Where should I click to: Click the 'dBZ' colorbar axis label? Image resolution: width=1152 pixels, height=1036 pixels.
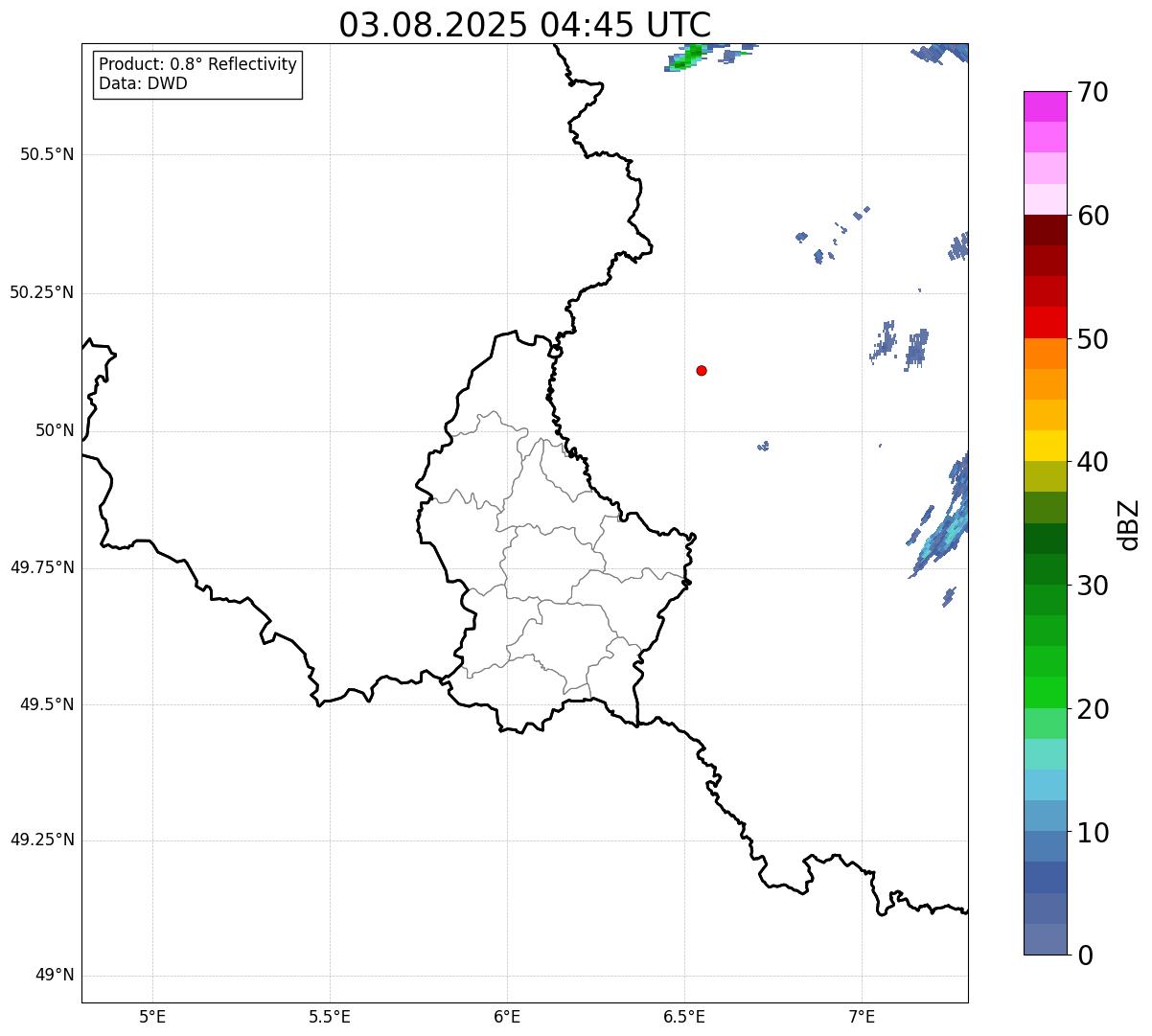pyautogui.click(x=1129, y=524)
